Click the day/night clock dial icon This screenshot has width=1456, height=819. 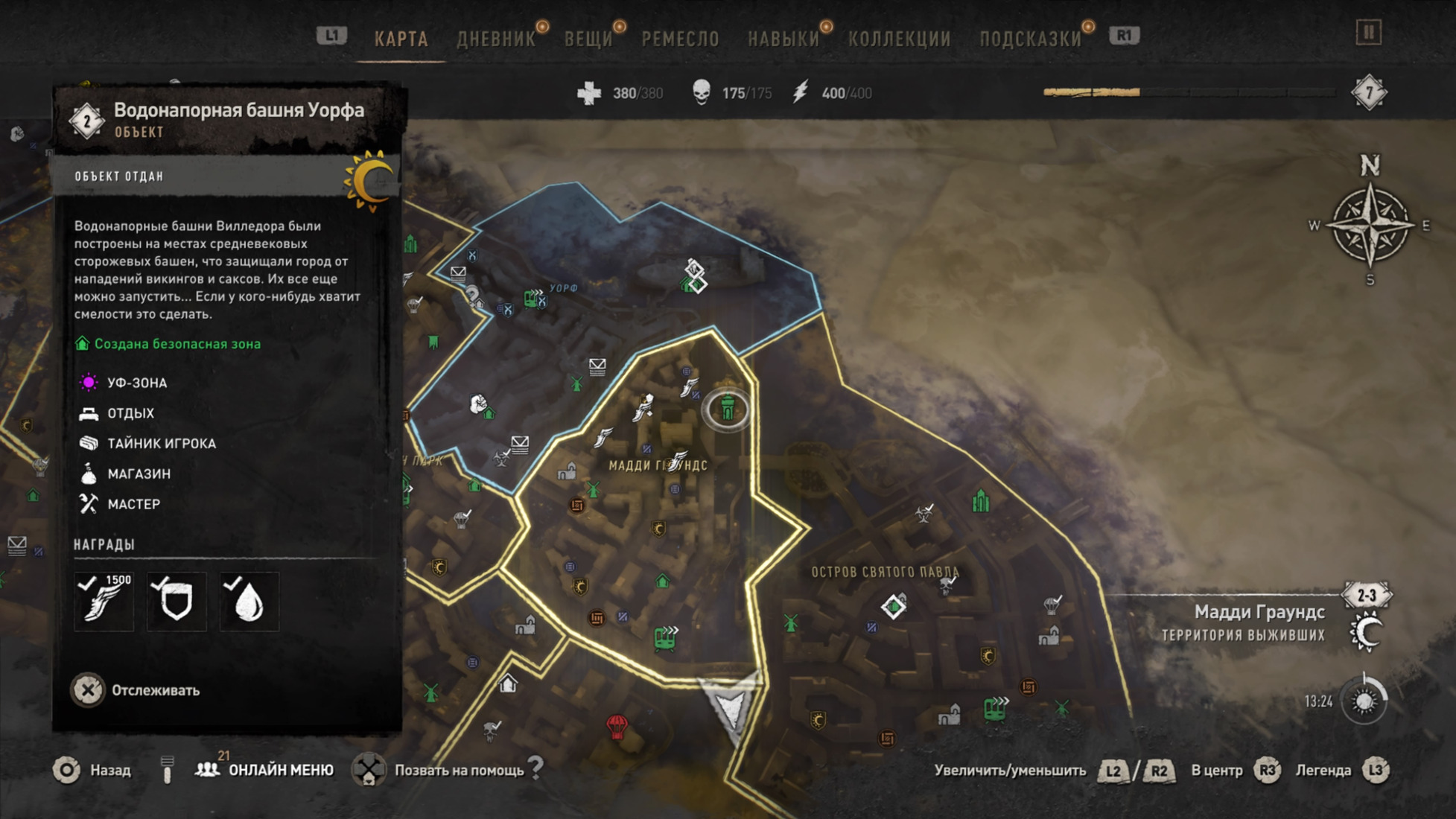pyautogui.click(x=1364, y=701)
